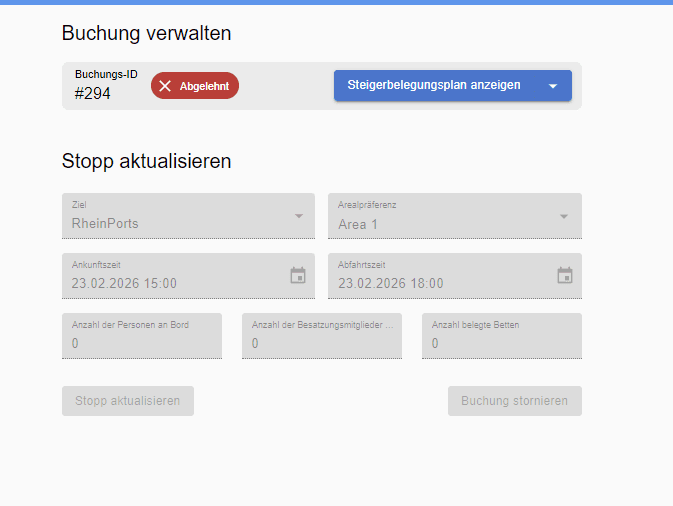Click Anzahl belegte Betten field

click(502, 336)
